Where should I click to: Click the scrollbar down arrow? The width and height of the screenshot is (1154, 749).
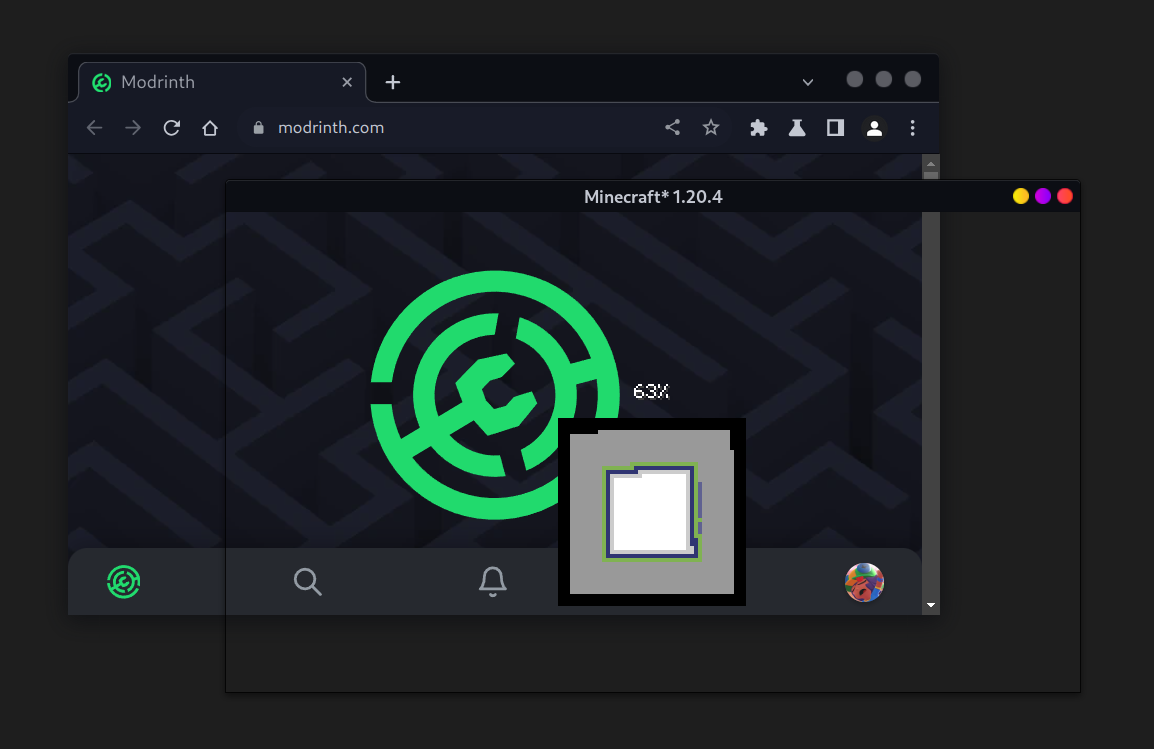931,605
